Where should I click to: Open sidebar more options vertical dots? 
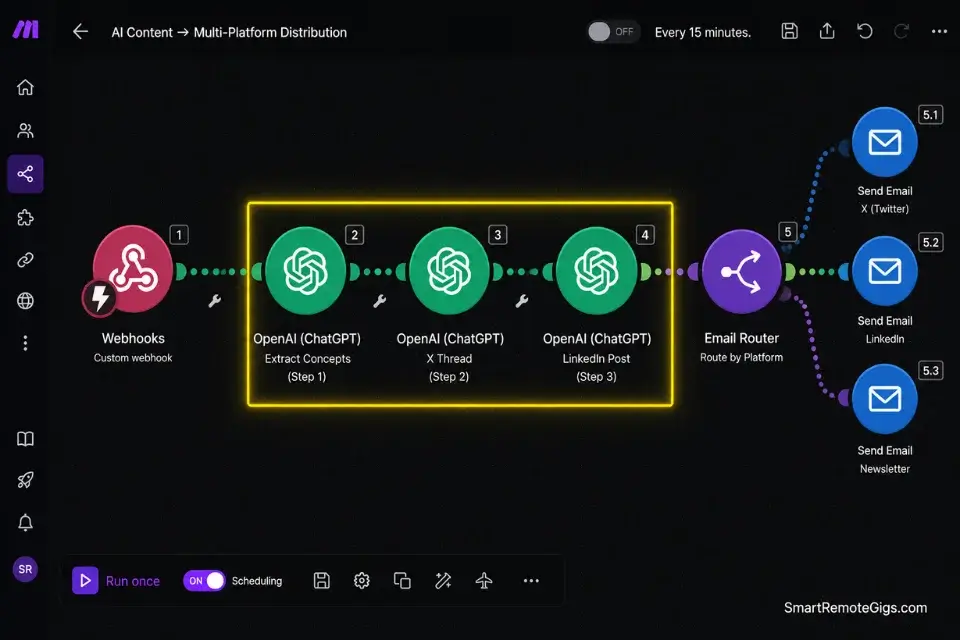point(25,343)
